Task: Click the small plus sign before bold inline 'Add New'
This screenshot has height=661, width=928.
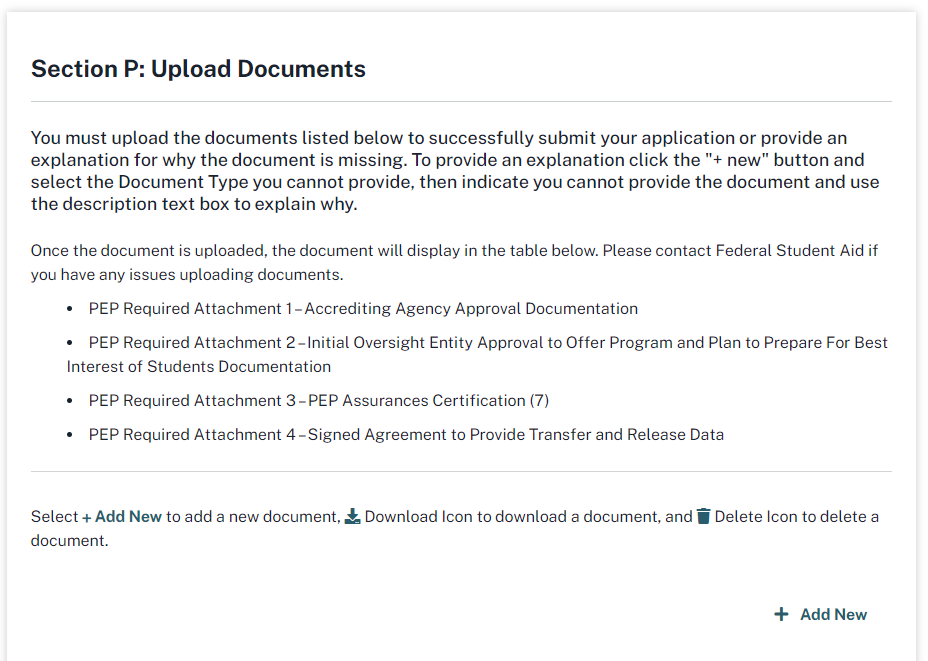Action: 87,517
